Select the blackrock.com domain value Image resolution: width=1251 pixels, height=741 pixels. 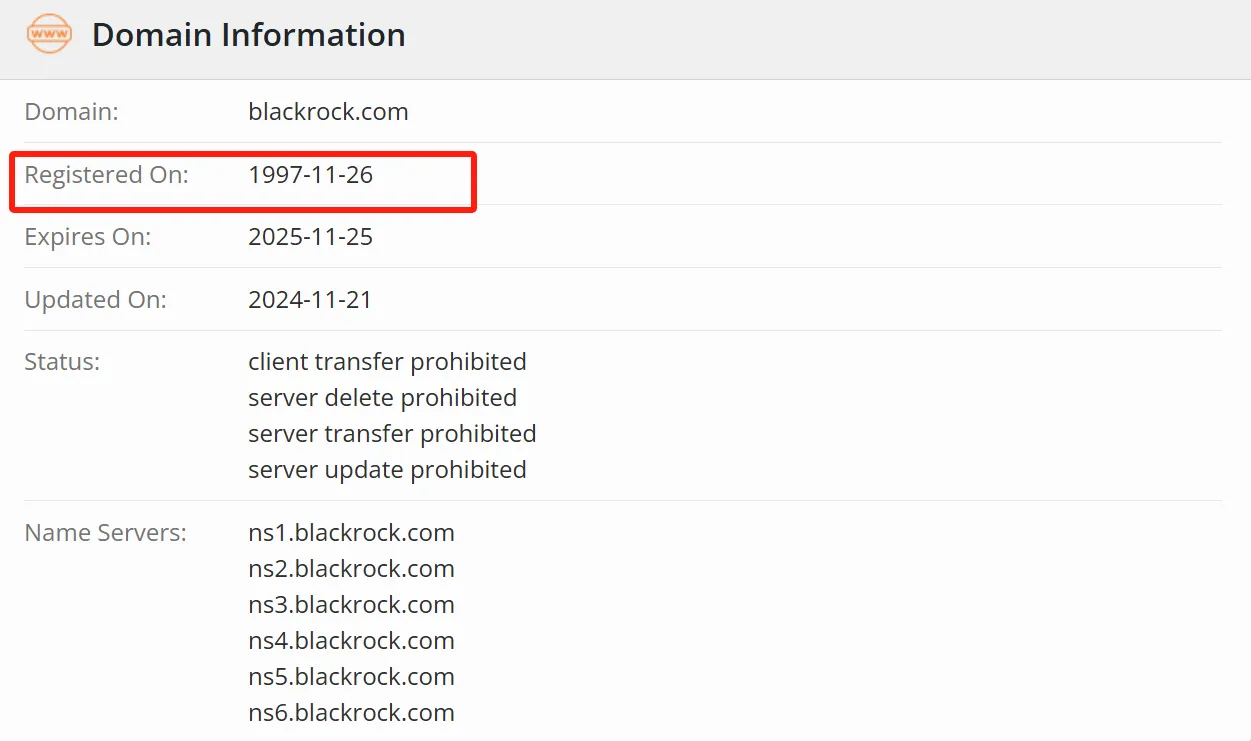[x=328, y=112]
